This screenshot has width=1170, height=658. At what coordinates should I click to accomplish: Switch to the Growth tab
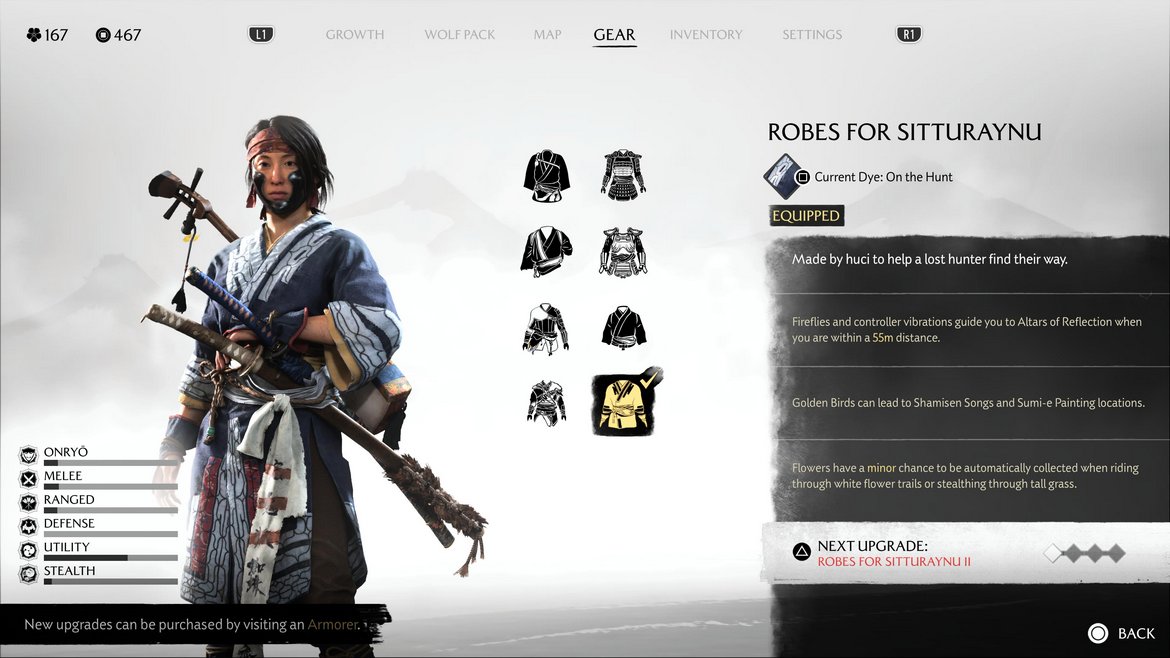coord(354,34)
